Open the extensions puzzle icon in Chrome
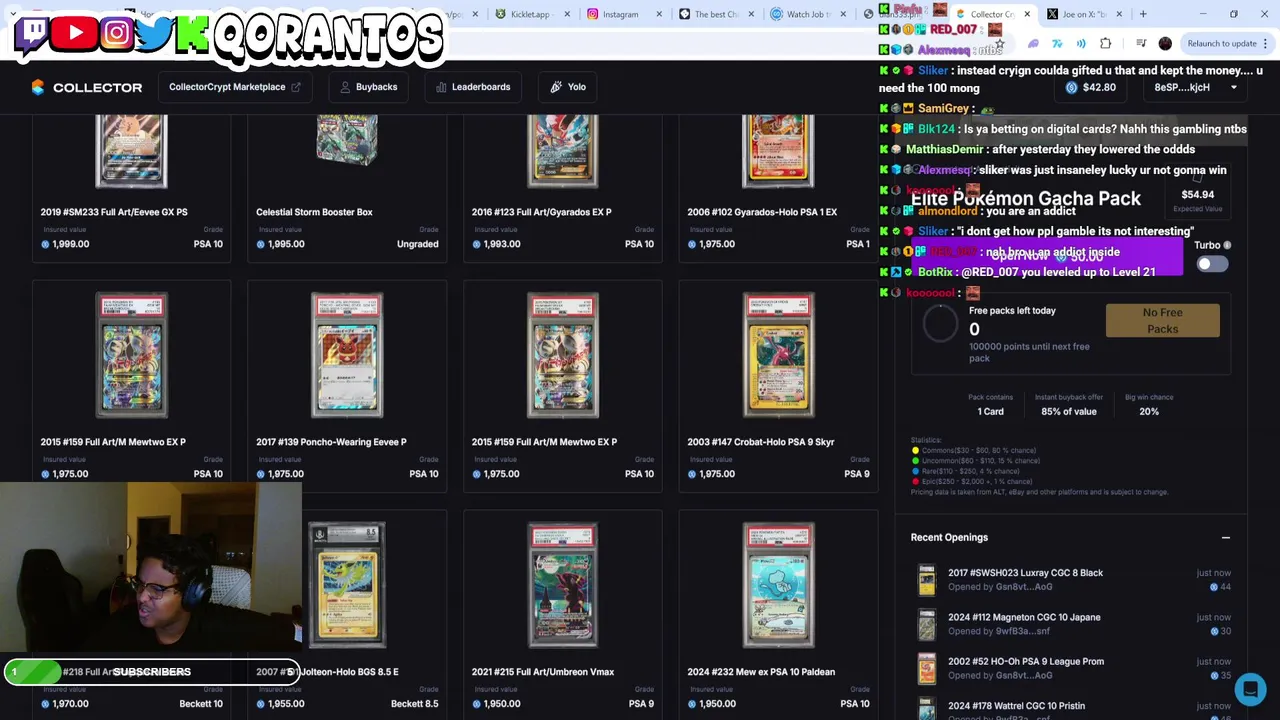This screenshot has width=1280, height=720. (x=1105, y=43)
